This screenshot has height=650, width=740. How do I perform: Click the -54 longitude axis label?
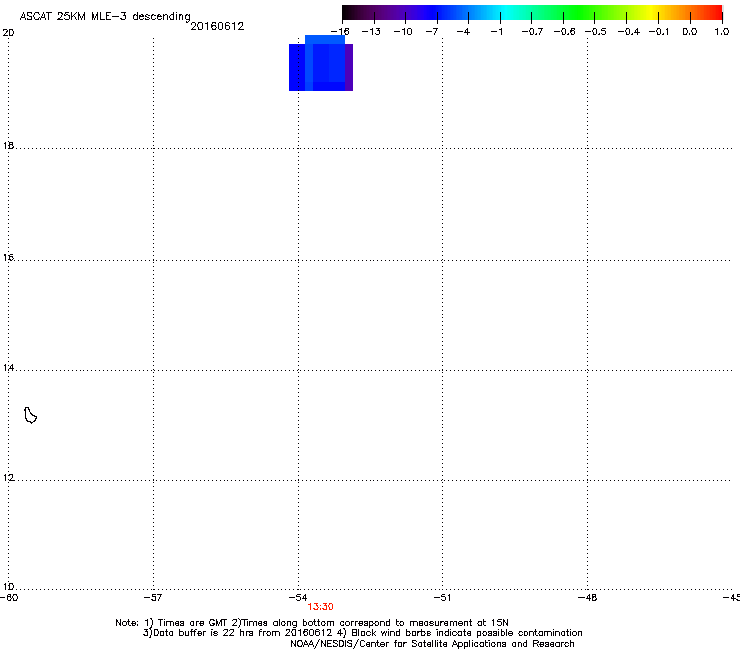[x=298, y=598]
